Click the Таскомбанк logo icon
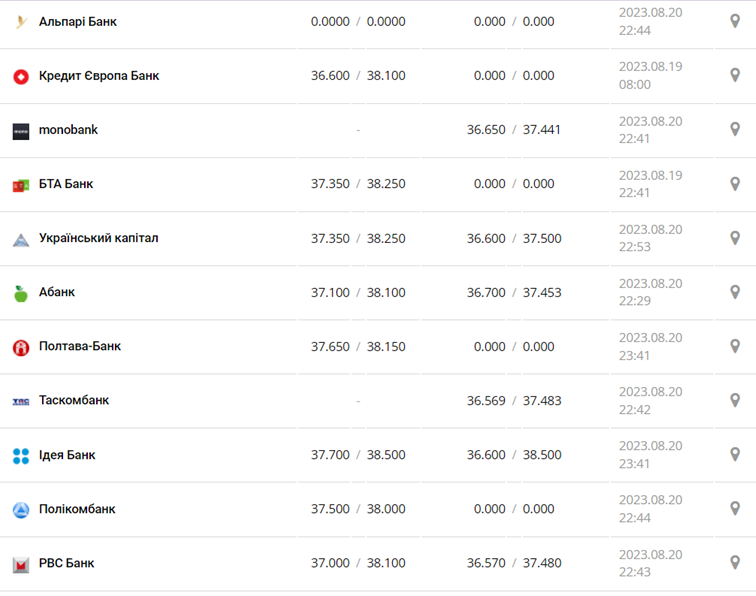The width and height of the screenshot is (756, 596). point(21,401)
